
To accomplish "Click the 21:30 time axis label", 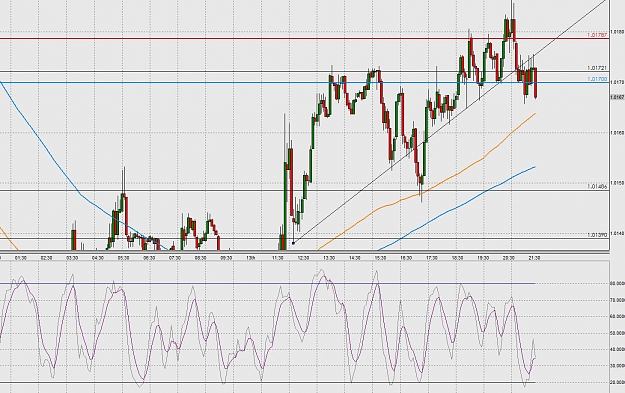I will (x=534, y=258).
